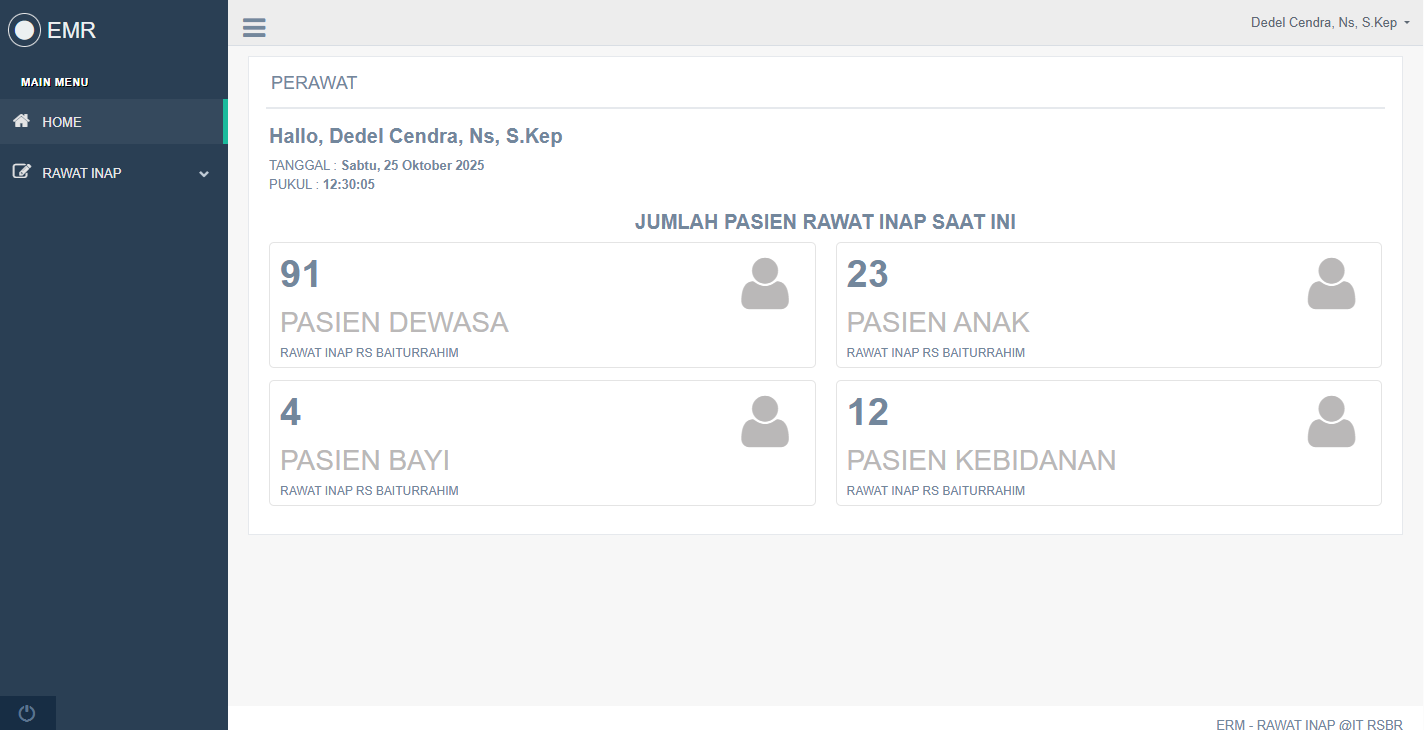Viewport: 1424px width, 730px height.
Task: Click the 23 child patients count
Action: pos(867,274)
